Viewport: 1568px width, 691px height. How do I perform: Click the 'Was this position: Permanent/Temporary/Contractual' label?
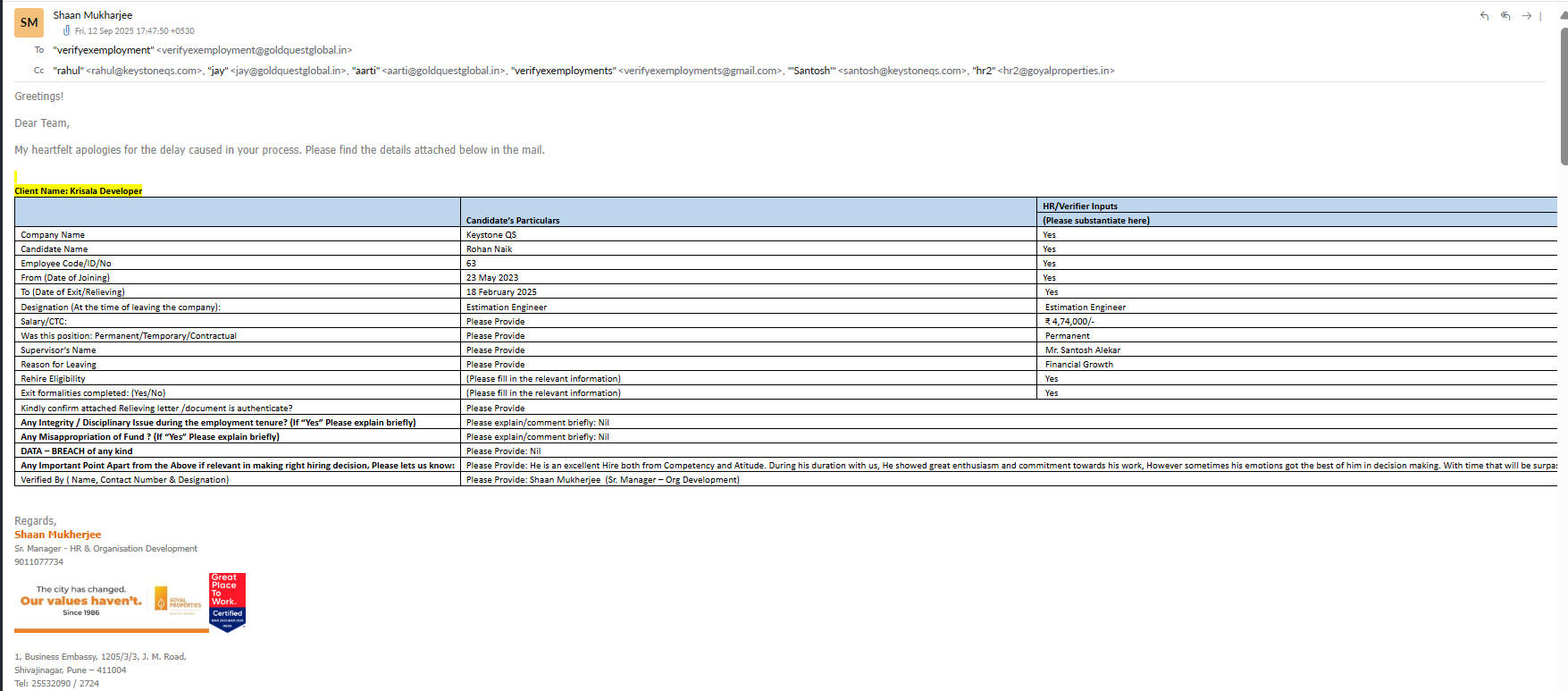129,335
